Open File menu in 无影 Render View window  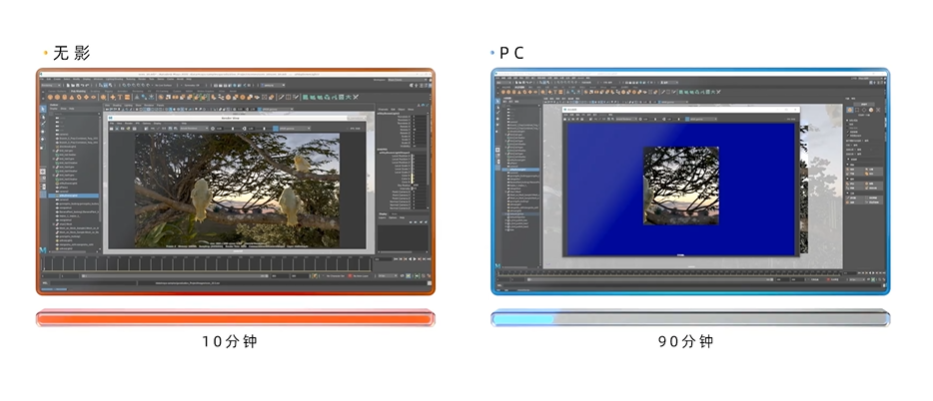click(x=111, y=123)
